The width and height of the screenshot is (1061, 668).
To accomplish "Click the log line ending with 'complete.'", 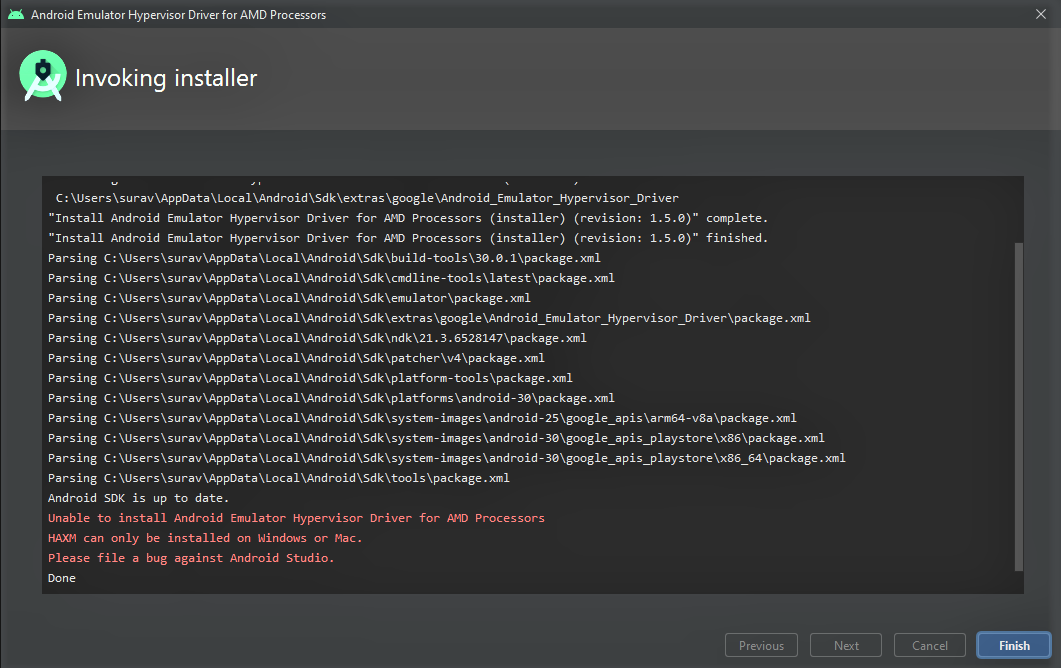I will pos(408,218).
